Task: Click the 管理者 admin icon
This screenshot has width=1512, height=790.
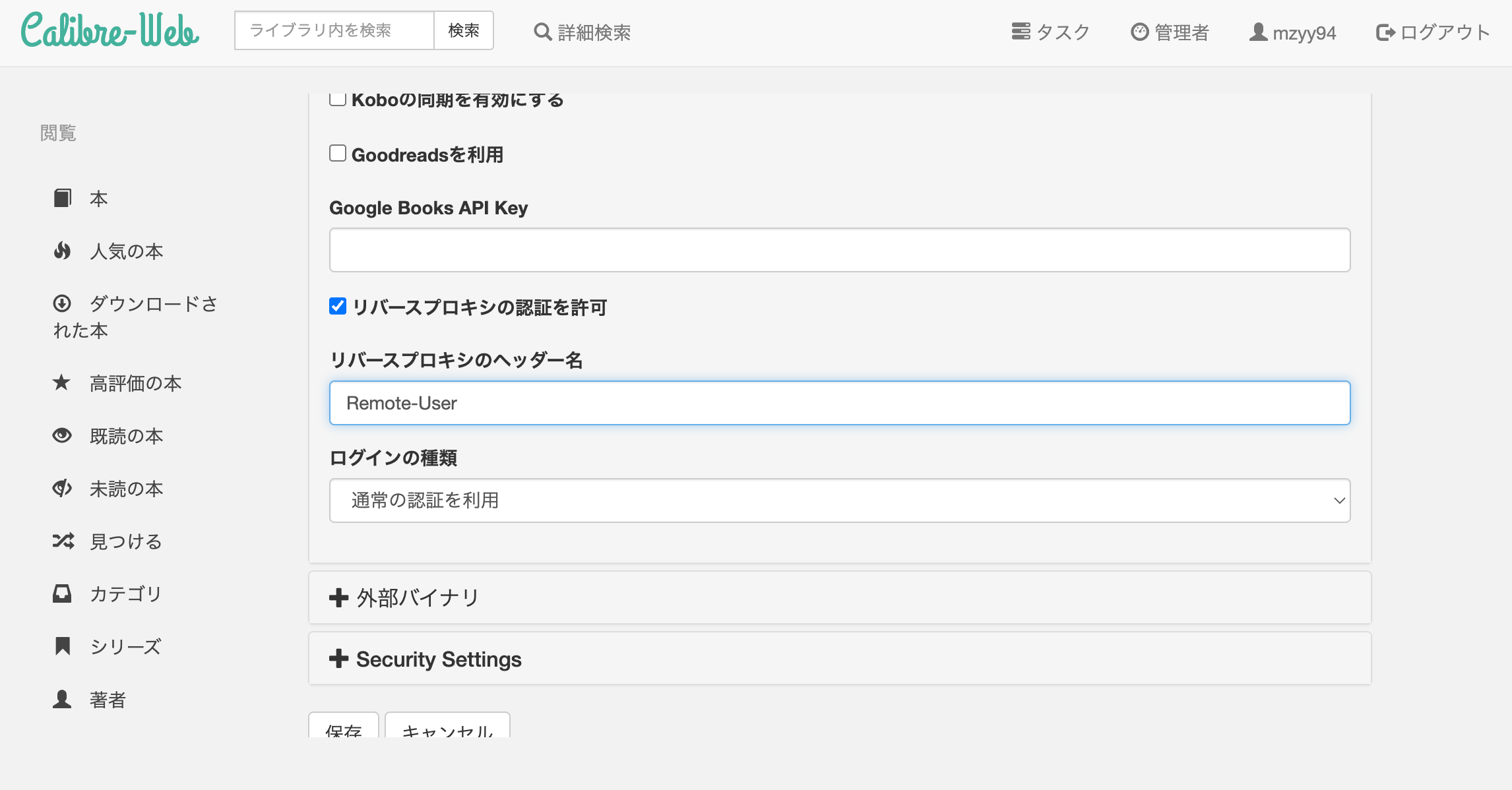Action: tap(1141, 30)
